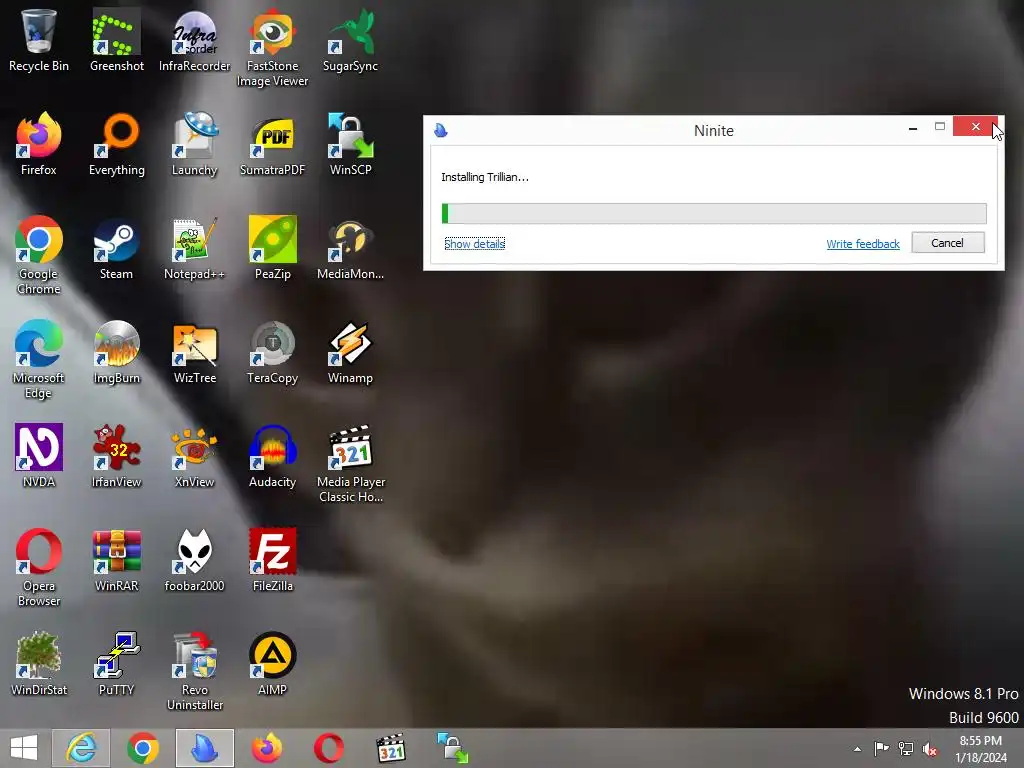Image resolution: width=1024 pixels, height=768 pixels.
Task: Switch to Ninite taskbar button
Action: (204, 748)
